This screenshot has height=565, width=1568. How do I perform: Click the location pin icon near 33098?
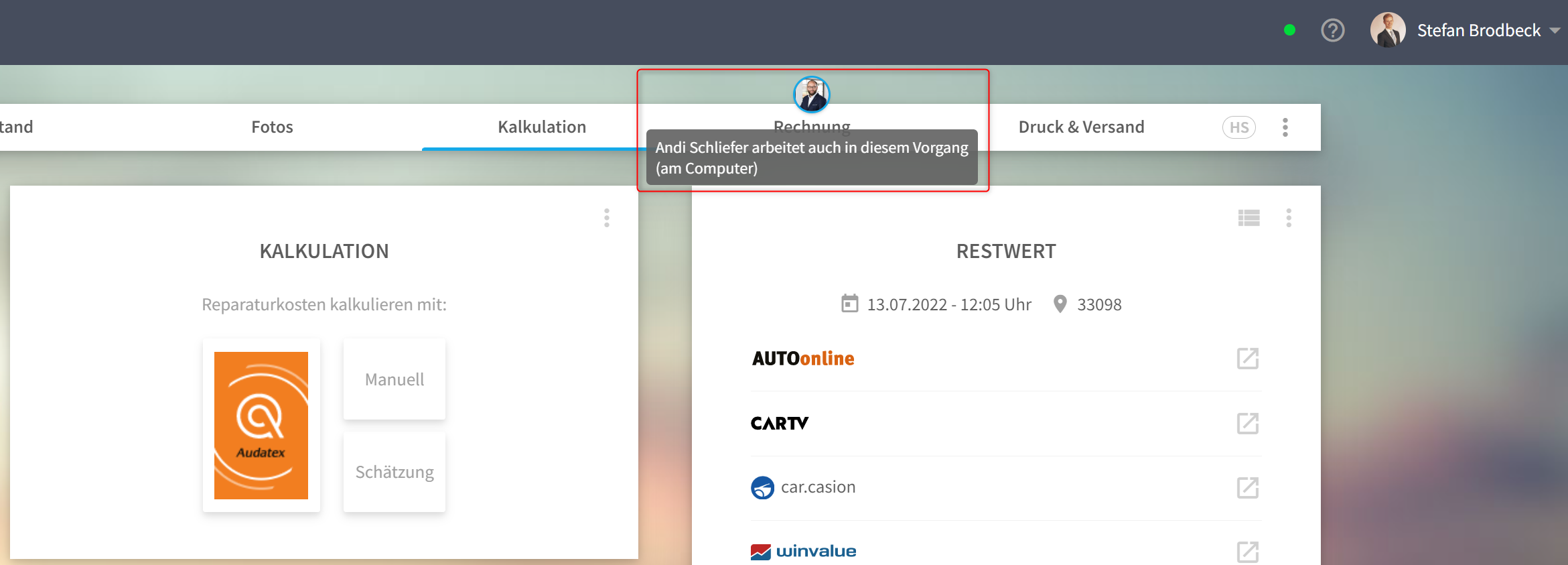(x=1060, y=304)
